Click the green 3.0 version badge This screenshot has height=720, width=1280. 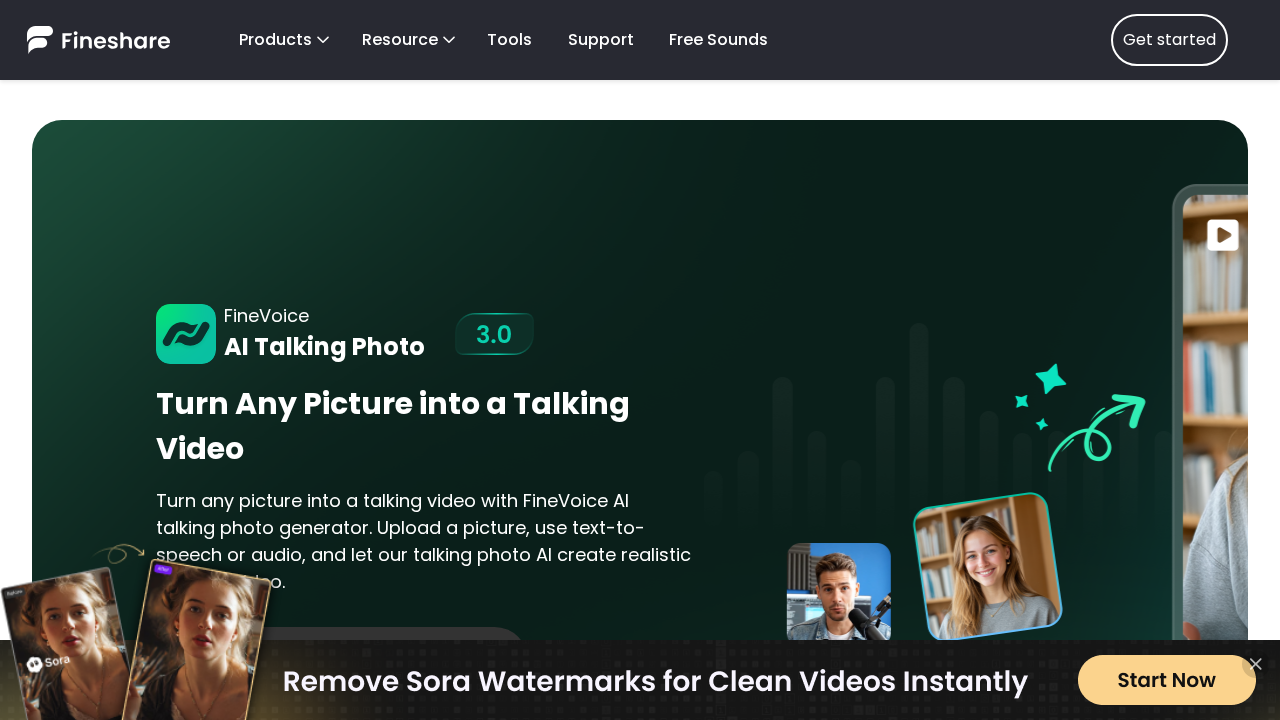pyautogui.click(x=494, y=334)
